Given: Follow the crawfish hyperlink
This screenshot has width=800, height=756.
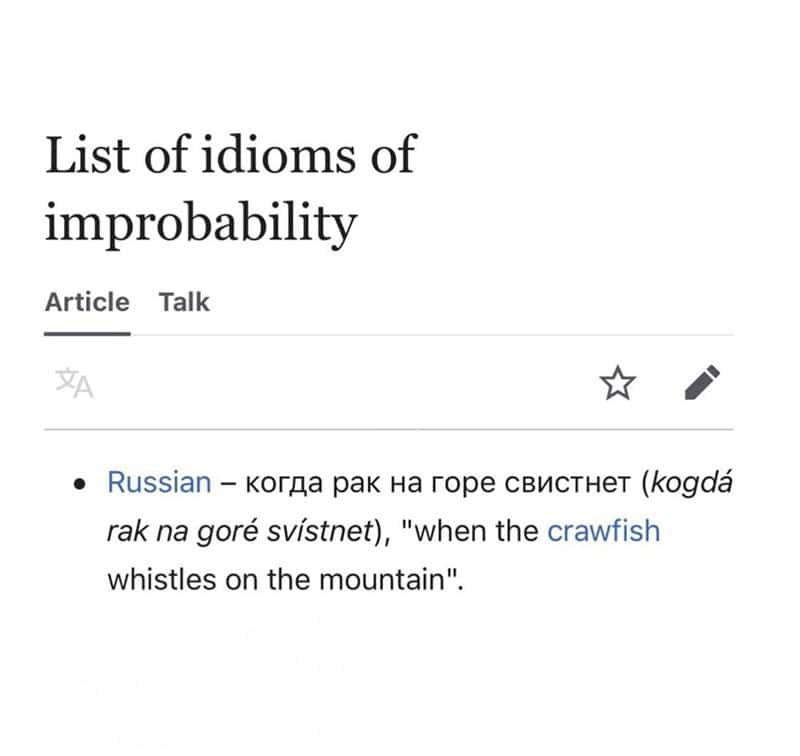Looking at the screenshot, I should click(x=604, y=531).
